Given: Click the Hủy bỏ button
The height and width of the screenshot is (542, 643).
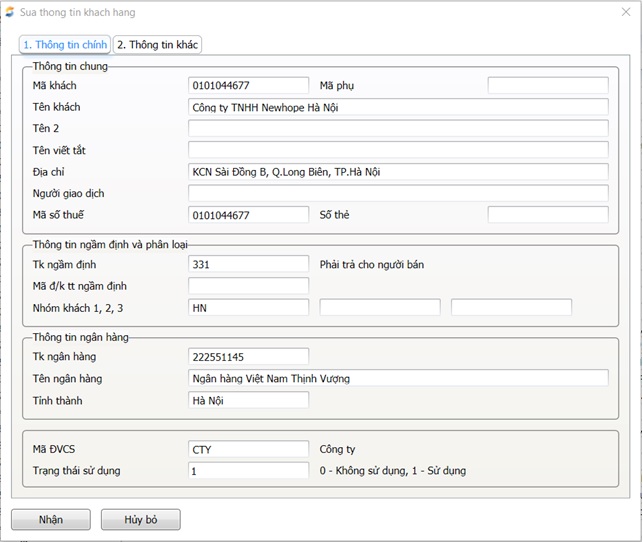Looking at the screenshot, I should coord(141,520).
